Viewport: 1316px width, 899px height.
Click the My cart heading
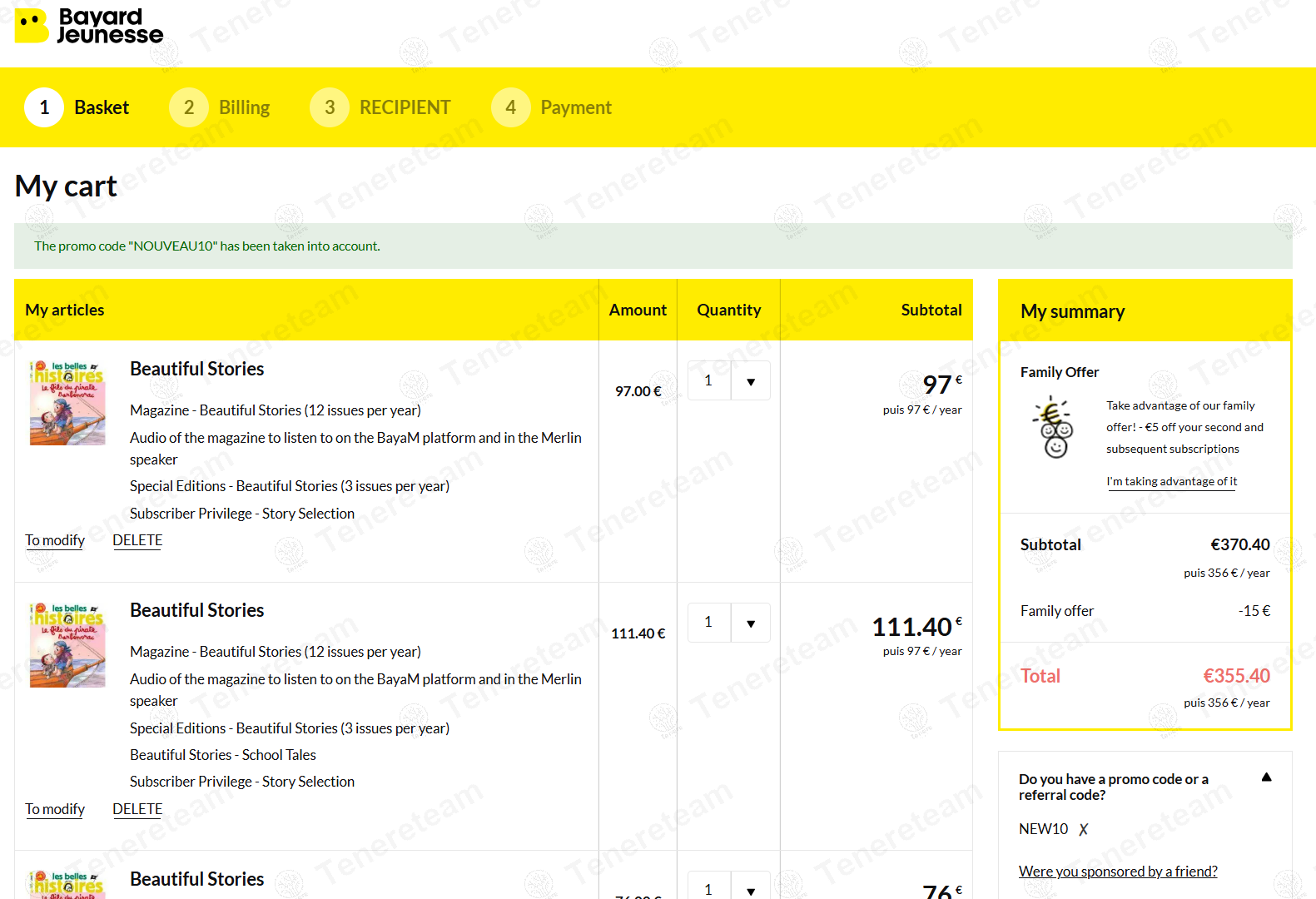click(x=66, y=186)
